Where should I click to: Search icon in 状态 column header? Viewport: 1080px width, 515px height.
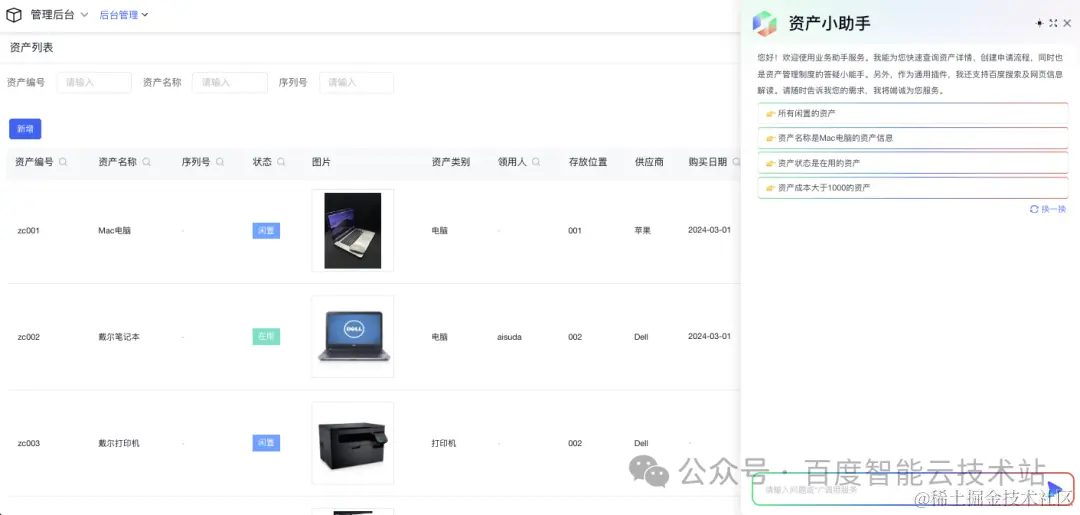pos(281,162)
